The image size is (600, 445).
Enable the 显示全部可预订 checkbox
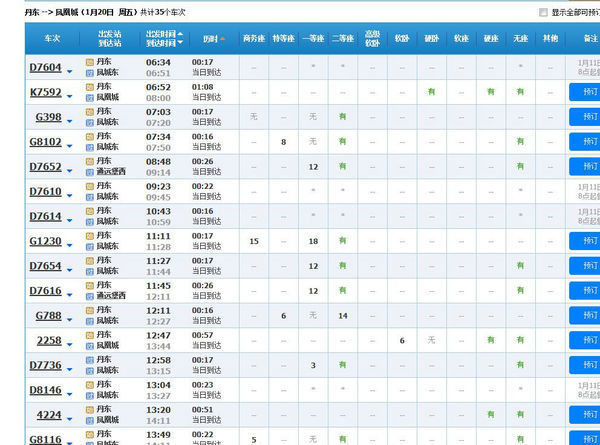click(x=543, y=13)
